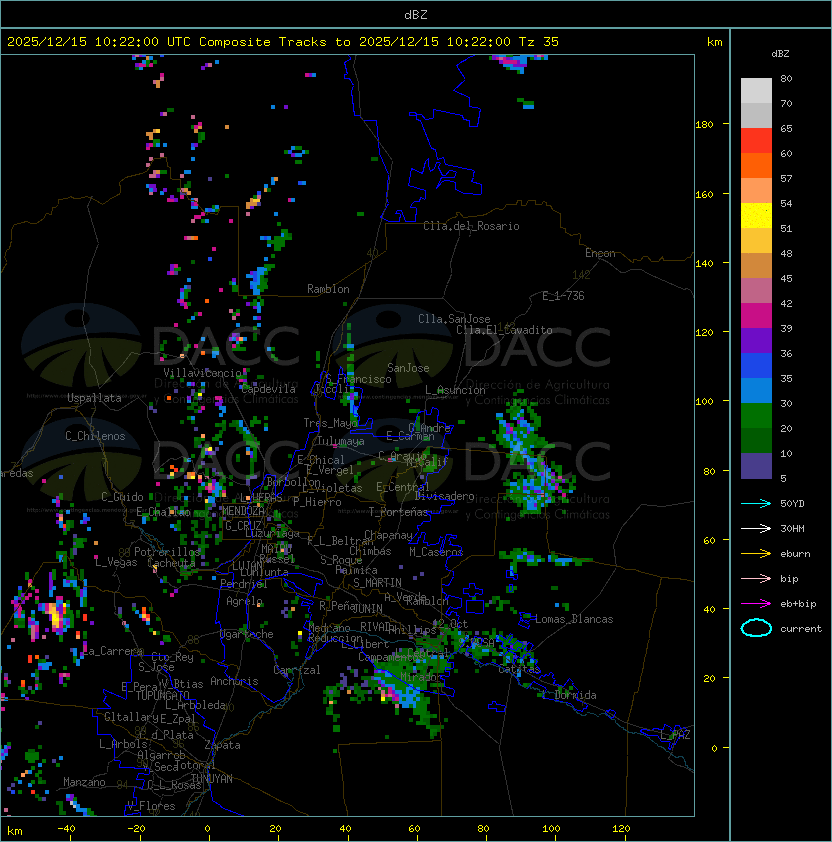Pick the red swatch in dBZ scale
This screenshot has width=832, height=842.
click(x=756, y=141)
